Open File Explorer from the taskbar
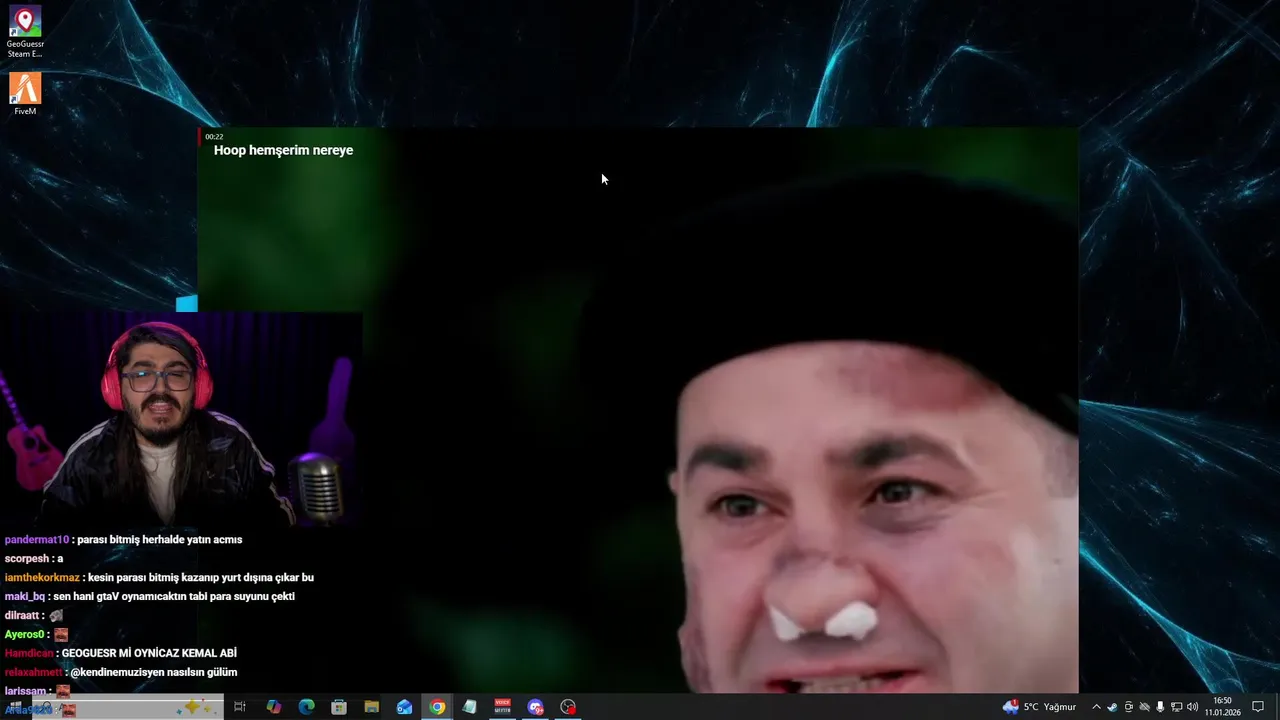This screenshot has width=1280, height=720. [371, 707]
